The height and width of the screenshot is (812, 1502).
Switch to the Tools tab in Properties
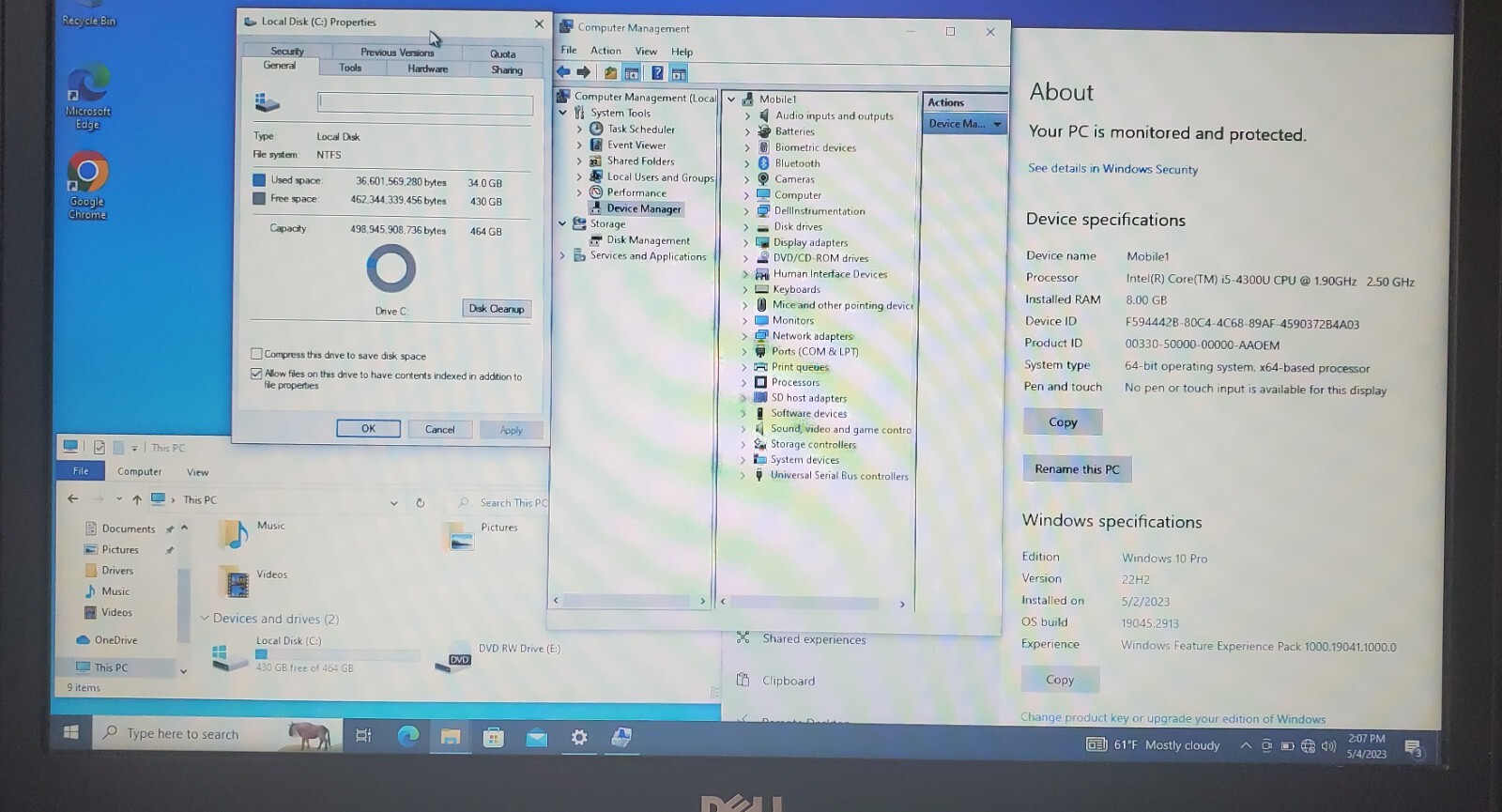pyautogui.click(x=350, y=68)
